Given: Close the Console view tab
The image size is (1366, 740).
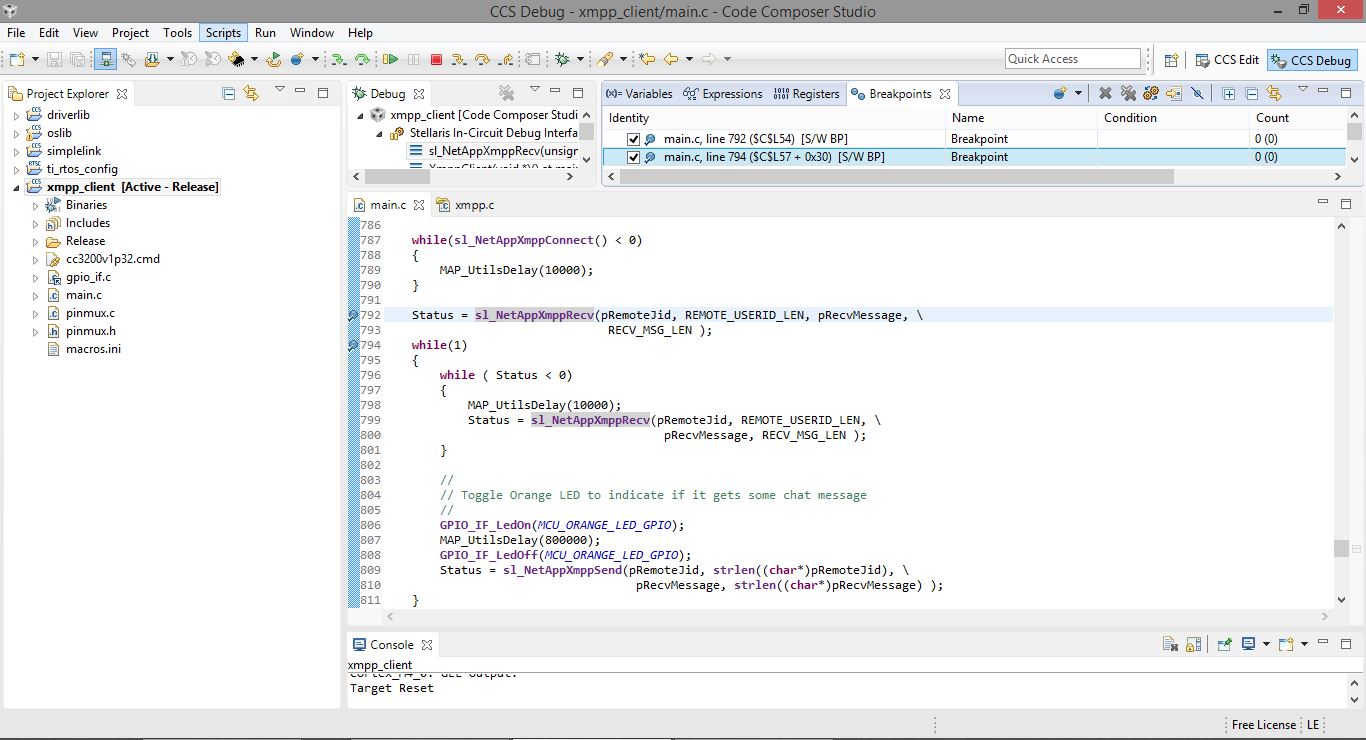Looking at the screenshot, I should [x=427, y=645].
